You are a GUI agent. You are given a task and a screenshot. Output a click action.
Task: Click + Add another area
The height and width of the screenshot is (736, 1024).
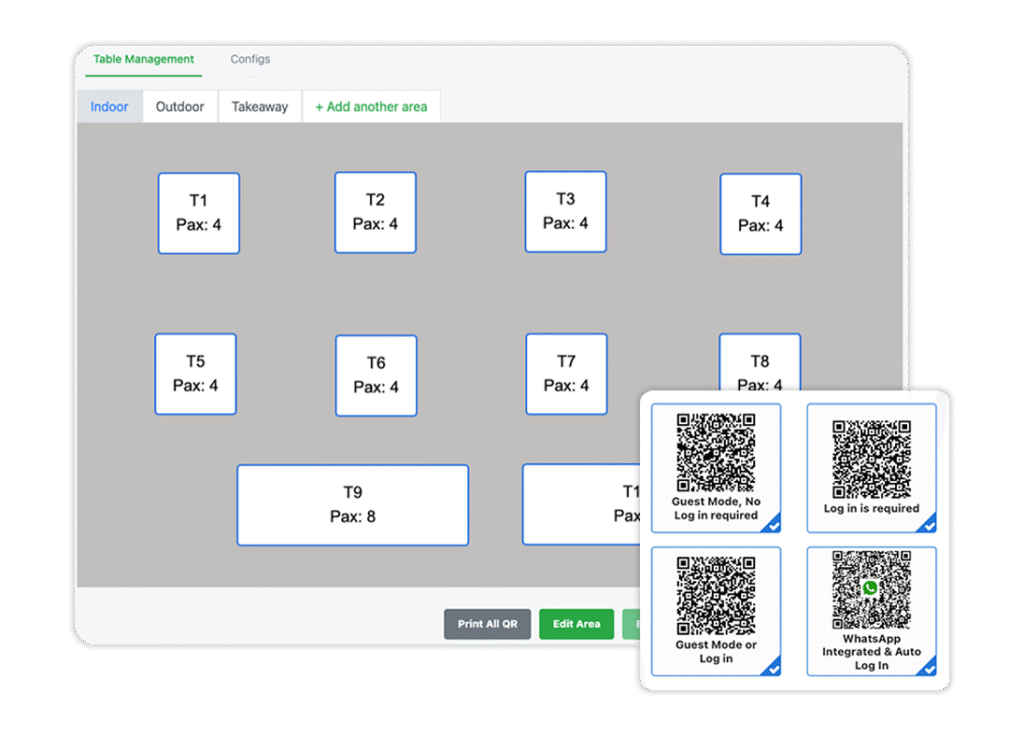click(371, 107)
